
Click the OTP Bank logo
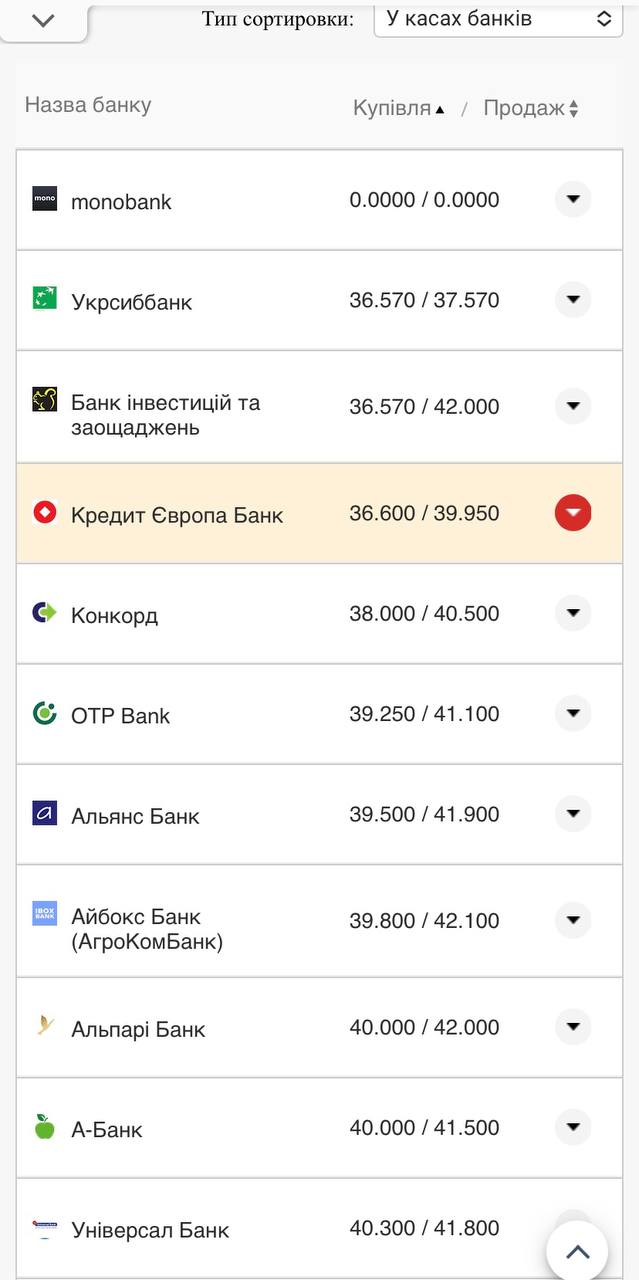coord(44,714)
